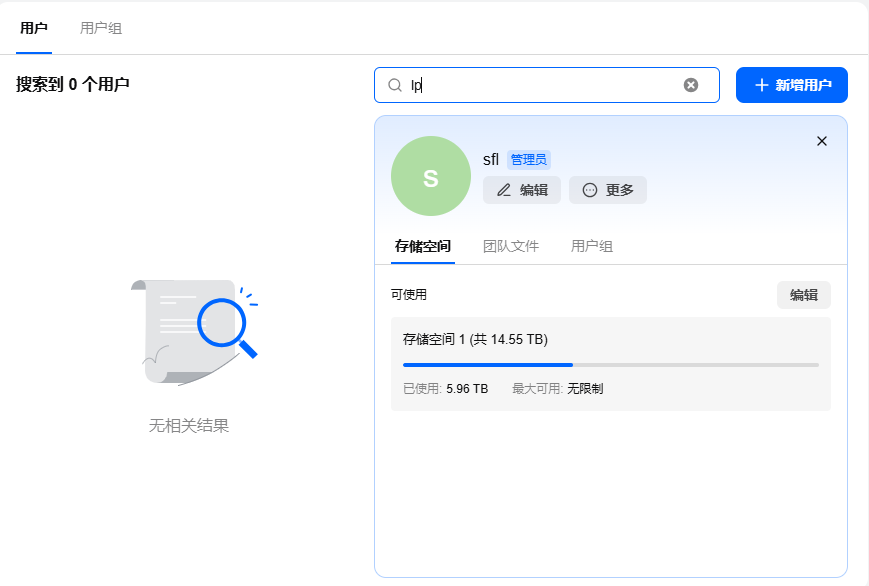Click the sfl username text
Screen dimensions: 869x586
click(491, 160)
